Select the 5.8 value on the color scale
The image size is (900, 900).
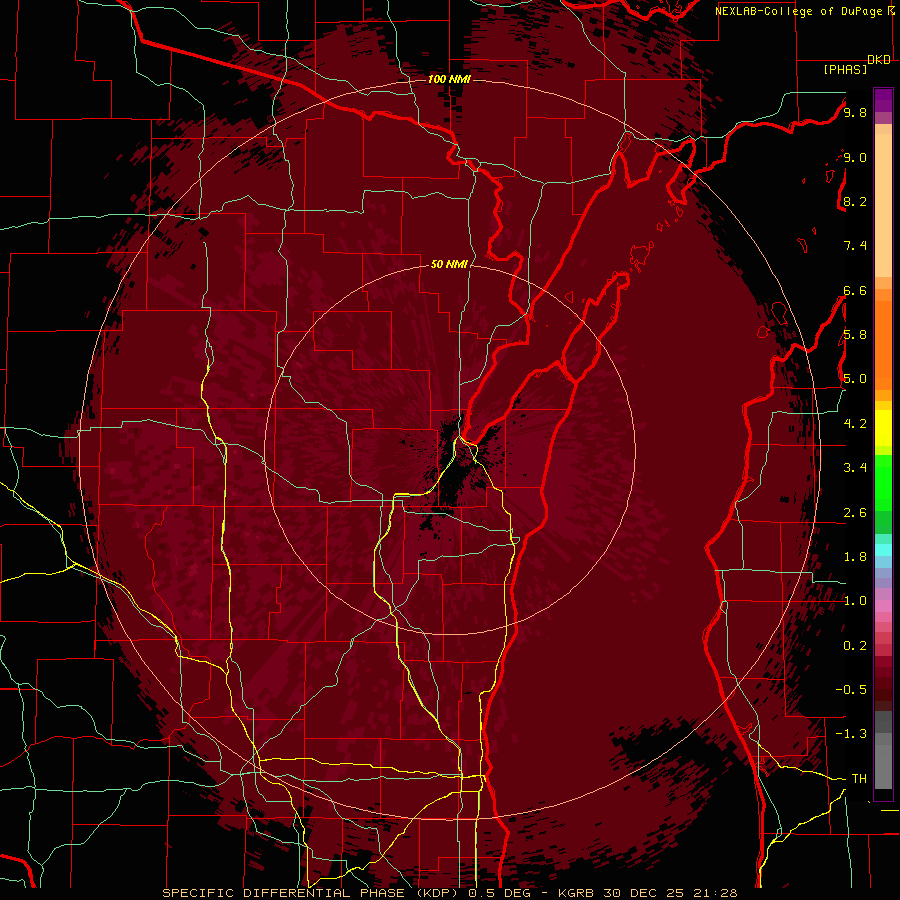point(855,335)
